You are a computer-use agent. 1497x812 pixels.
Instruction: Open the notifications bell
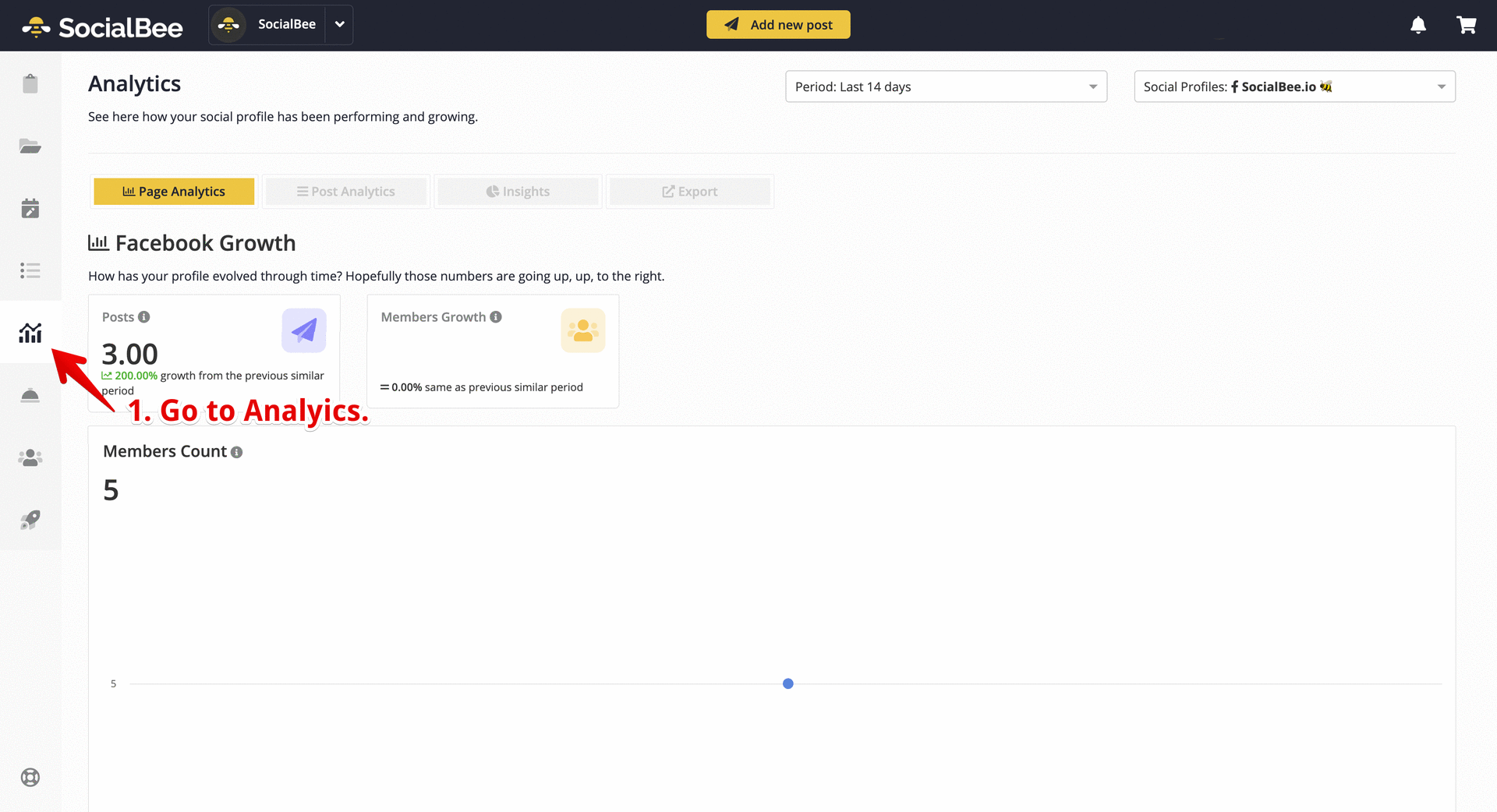click(x=1418, y=25)
